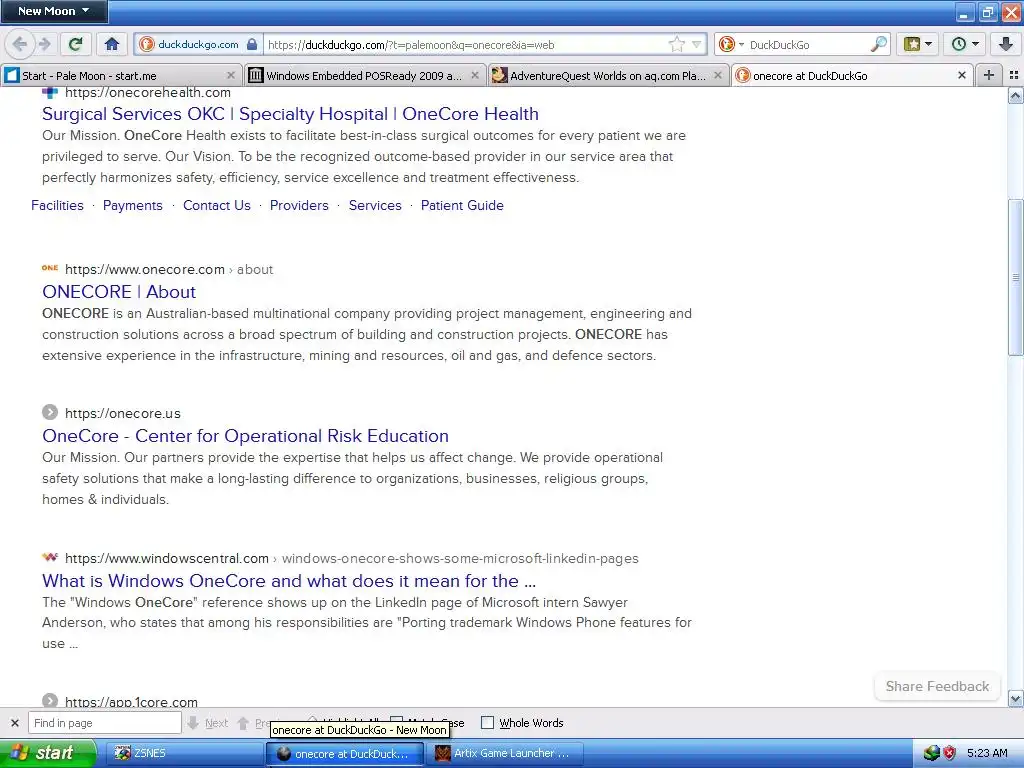Click the arrow icon beside app.1core.com URL

tap(50, 701)
